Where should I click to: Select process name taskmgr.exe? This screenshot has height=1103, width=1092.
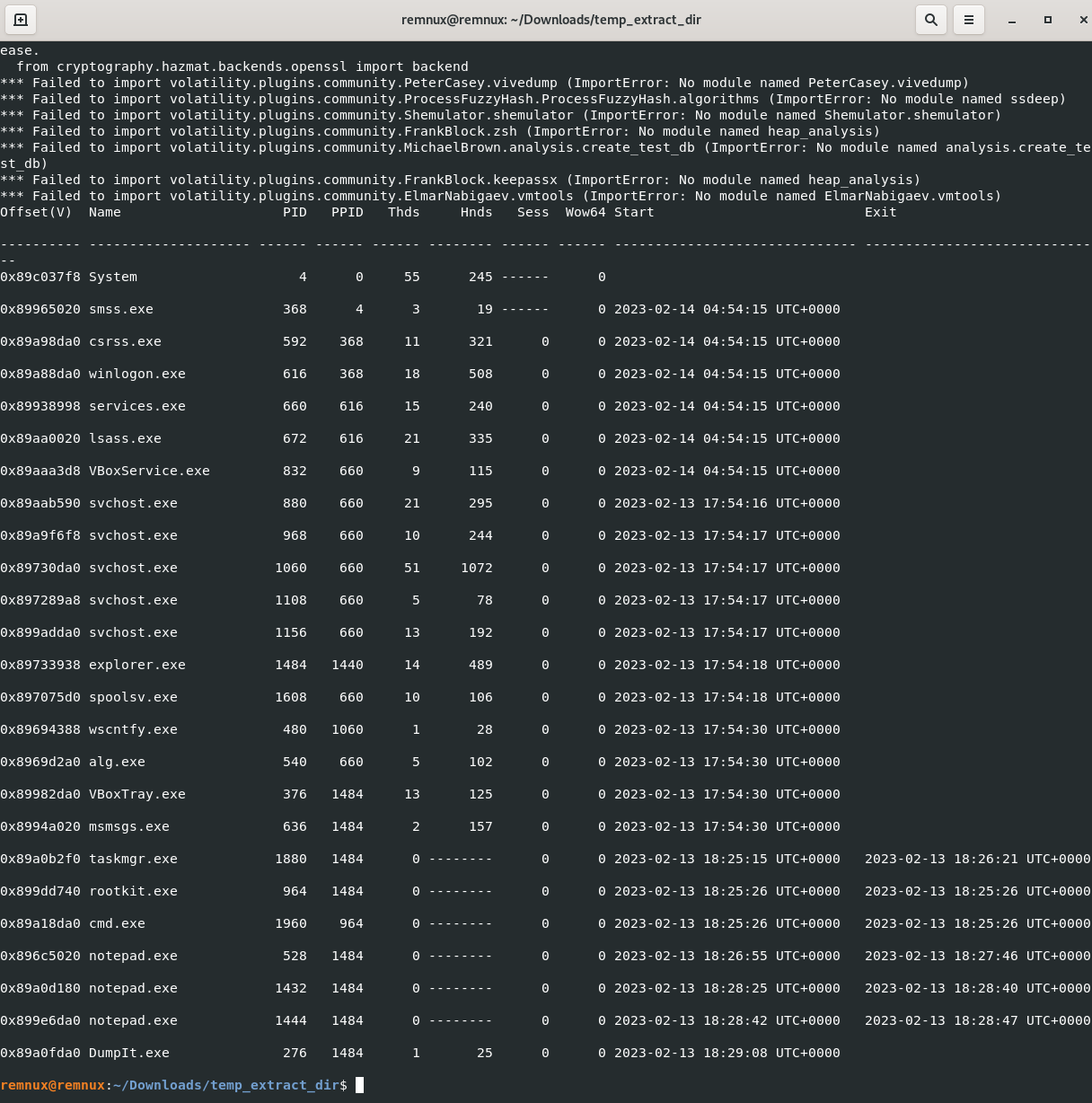tap(133, 859)
